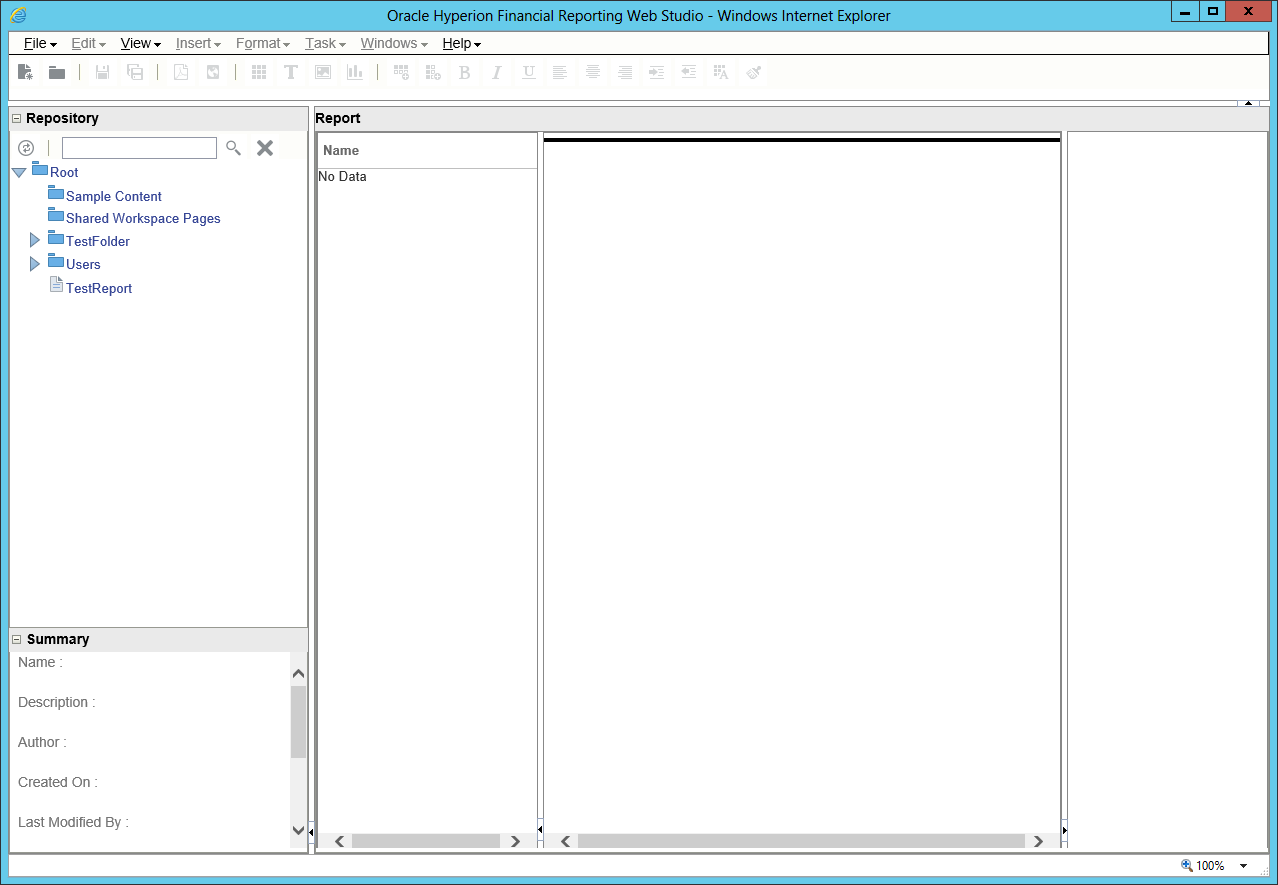Collapse the Root folder node
Viewport: 1278px width, 885px height.
click(19, 173)
